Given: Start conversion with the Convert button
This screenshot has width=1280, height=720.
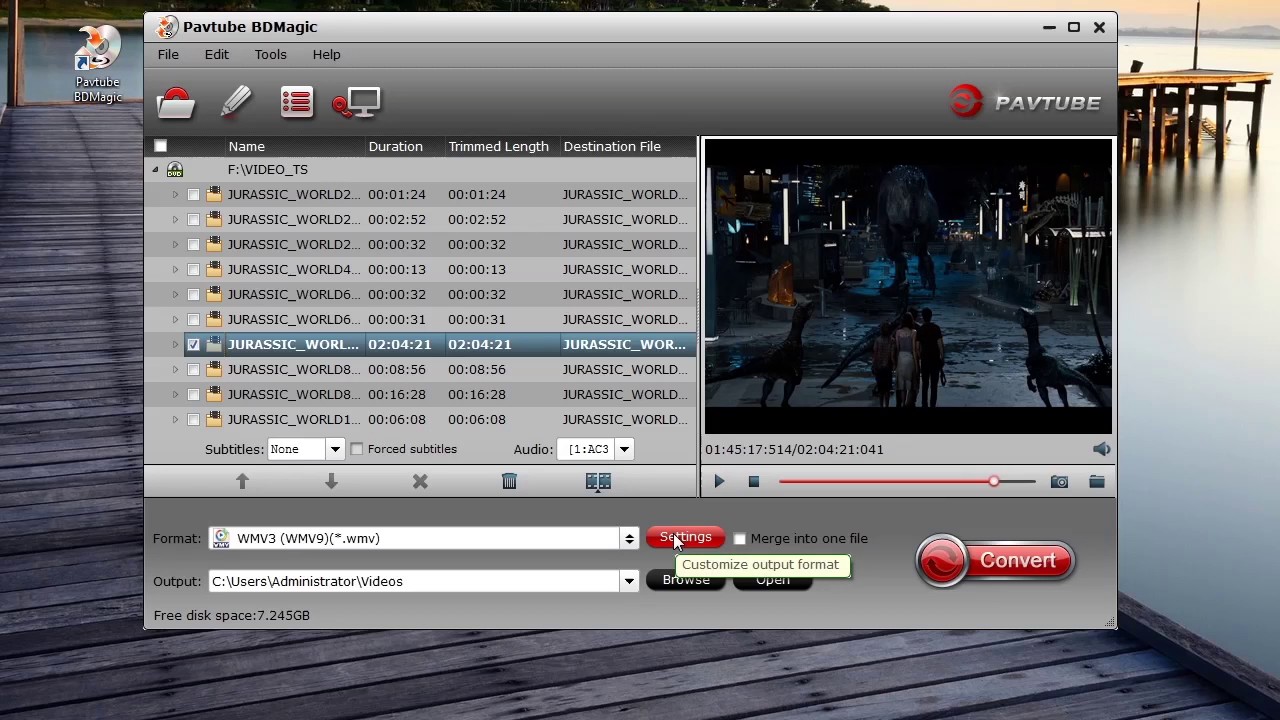Looking at the screenshot, I should click(995, 561).
